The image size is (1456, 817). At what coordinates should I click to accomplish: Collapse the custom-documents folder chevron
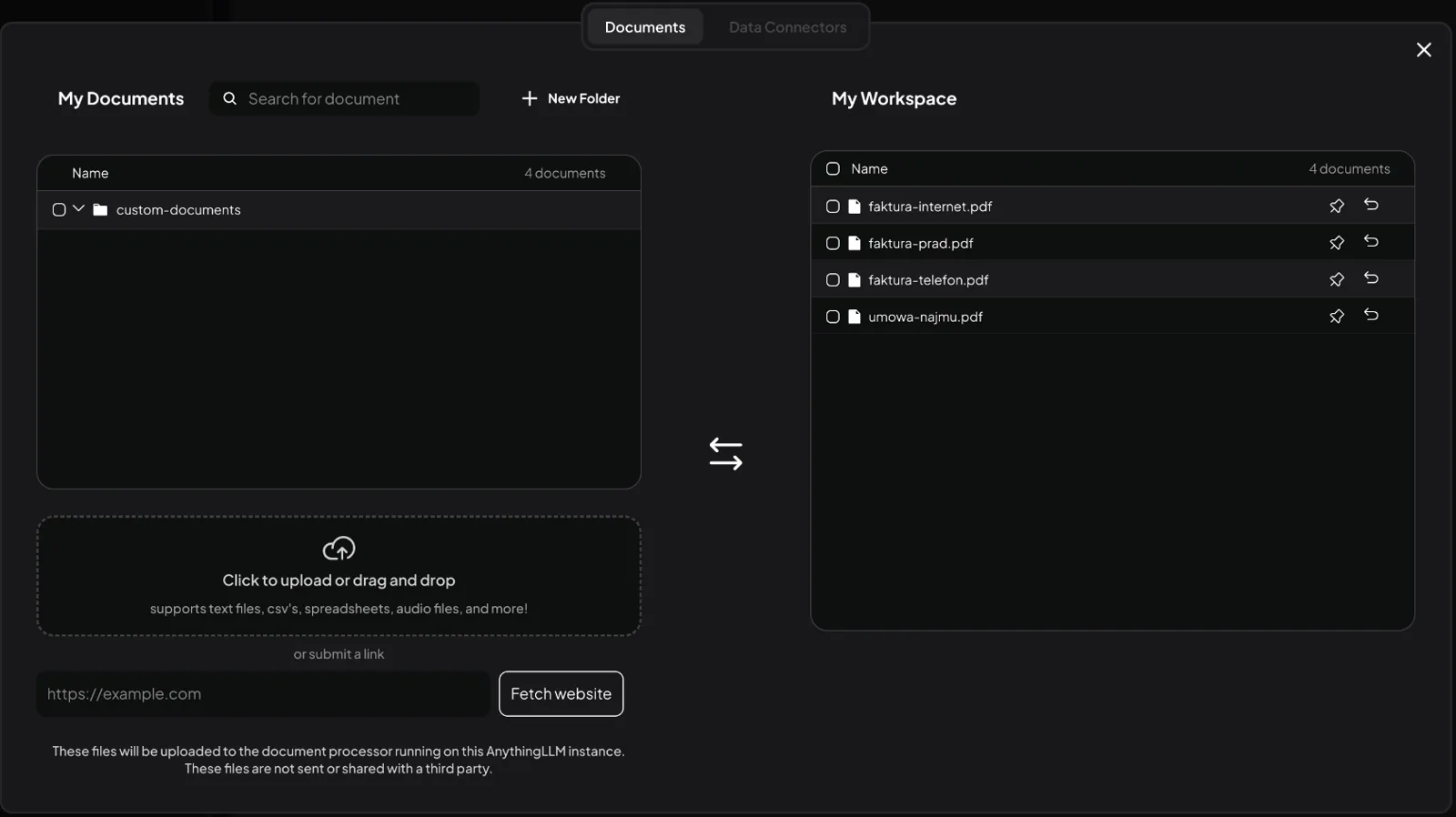click(79, 208)
